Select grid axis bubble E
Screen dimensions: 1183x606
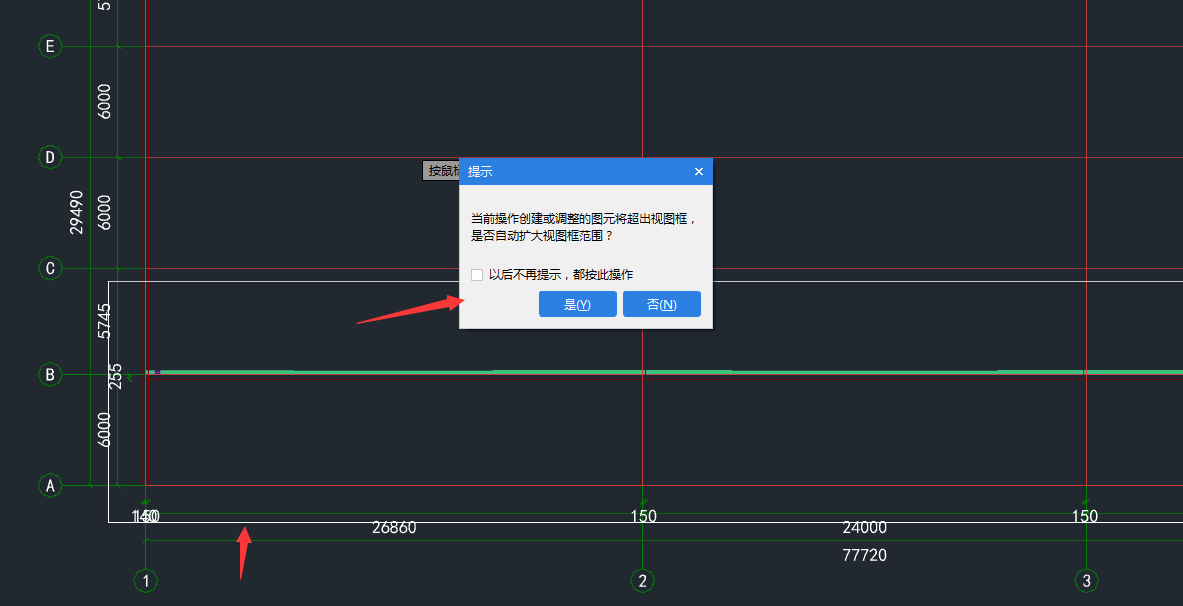pos(49,46)
